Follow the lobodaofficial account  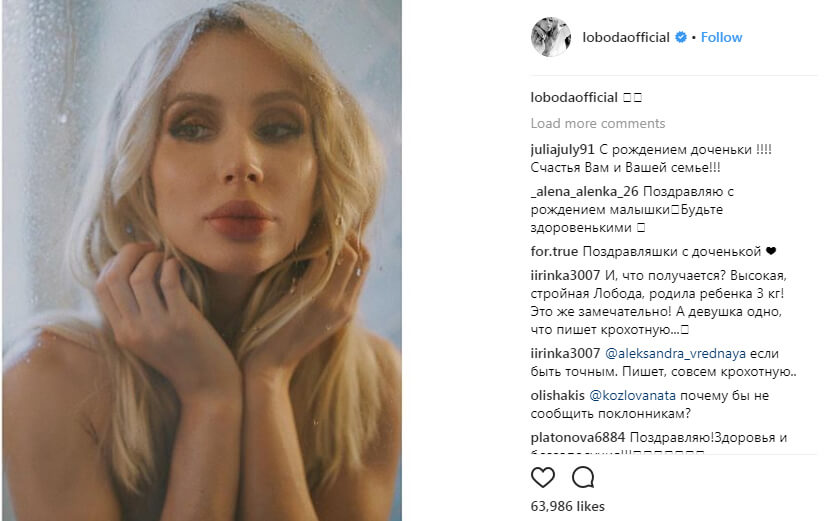click(721, 37)
